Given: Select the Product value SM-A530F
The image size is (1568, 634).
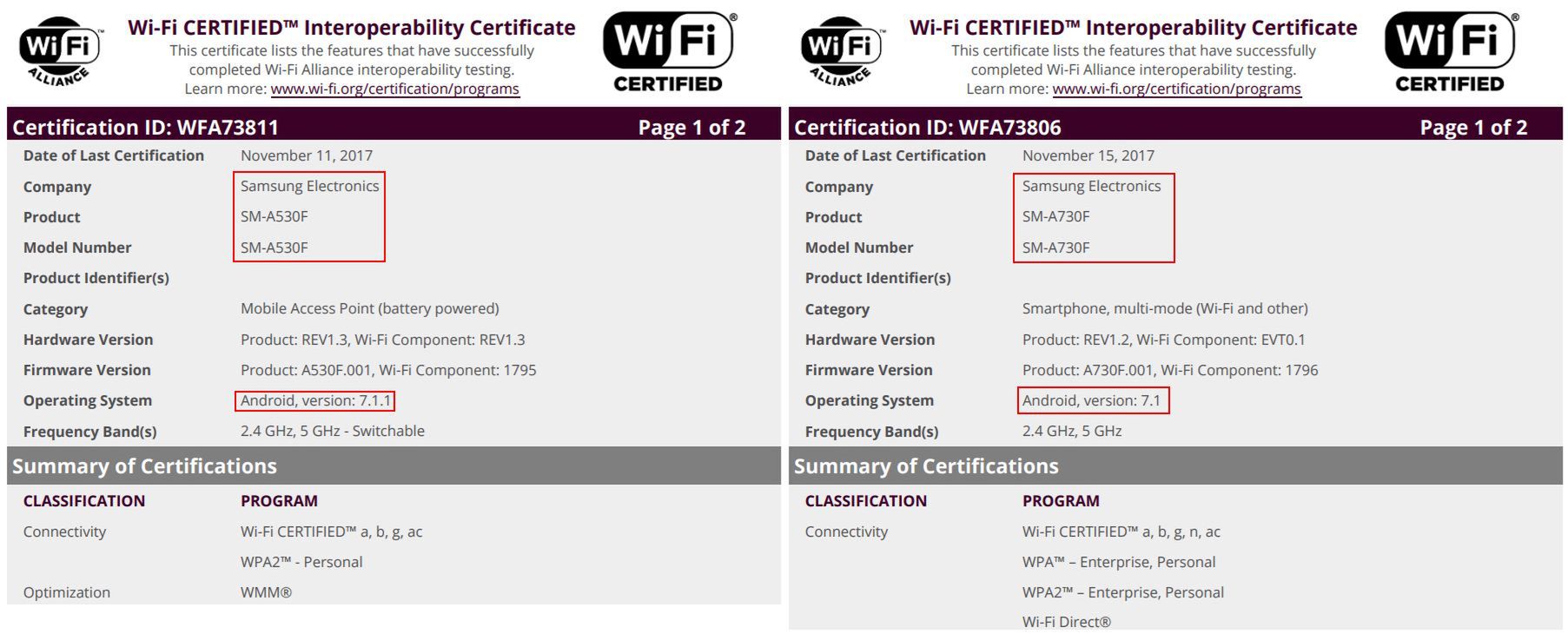Looking at the screenshot, I should pyautogui.click(x=274, y=216).
